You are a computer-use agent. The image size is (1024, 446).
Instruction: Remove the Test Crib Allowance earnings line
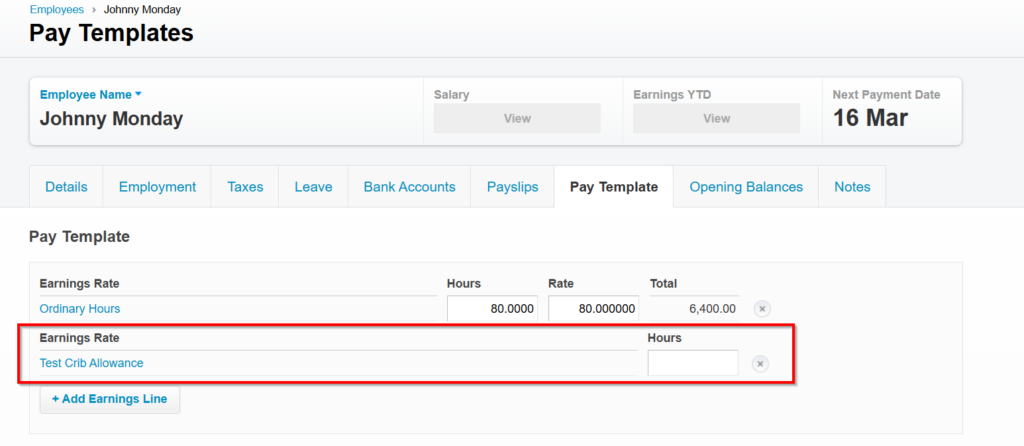[760, 364]
